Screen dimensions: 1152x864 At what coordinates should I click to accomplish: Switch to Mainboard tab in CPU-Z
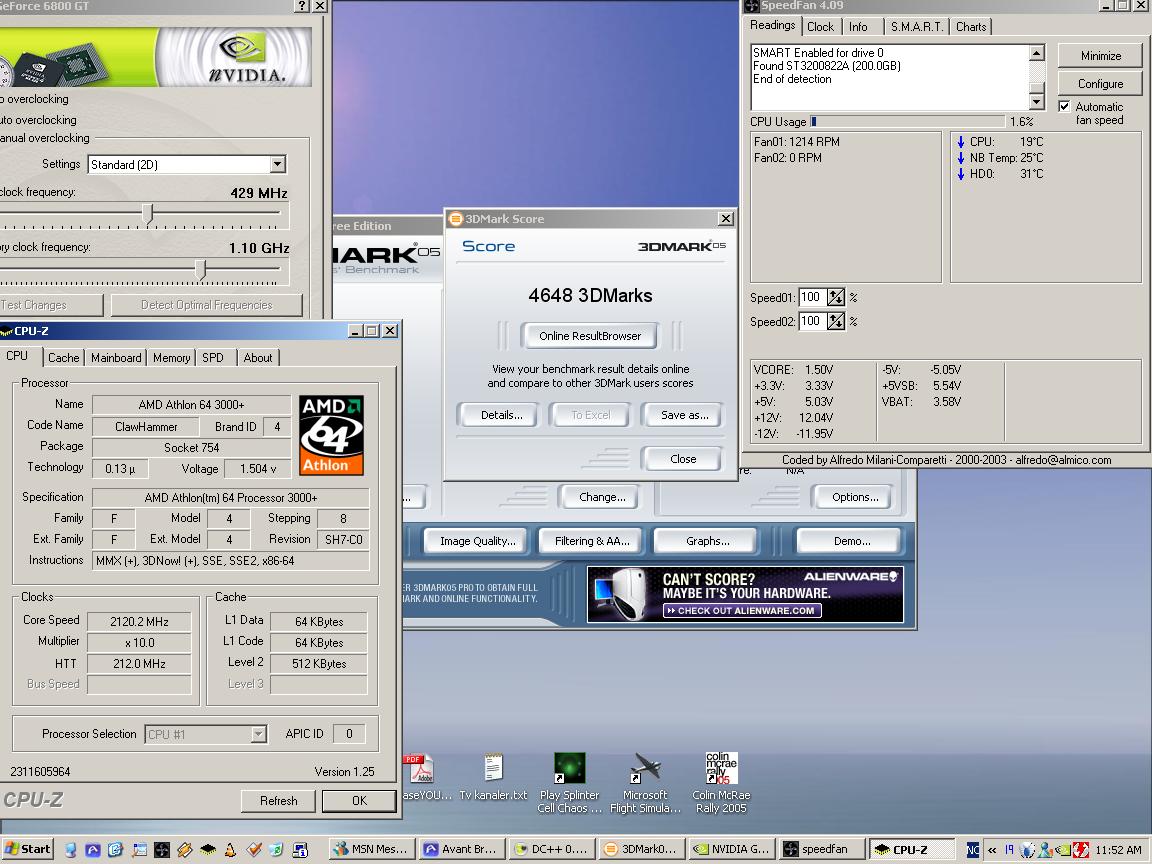coord(116,358)
